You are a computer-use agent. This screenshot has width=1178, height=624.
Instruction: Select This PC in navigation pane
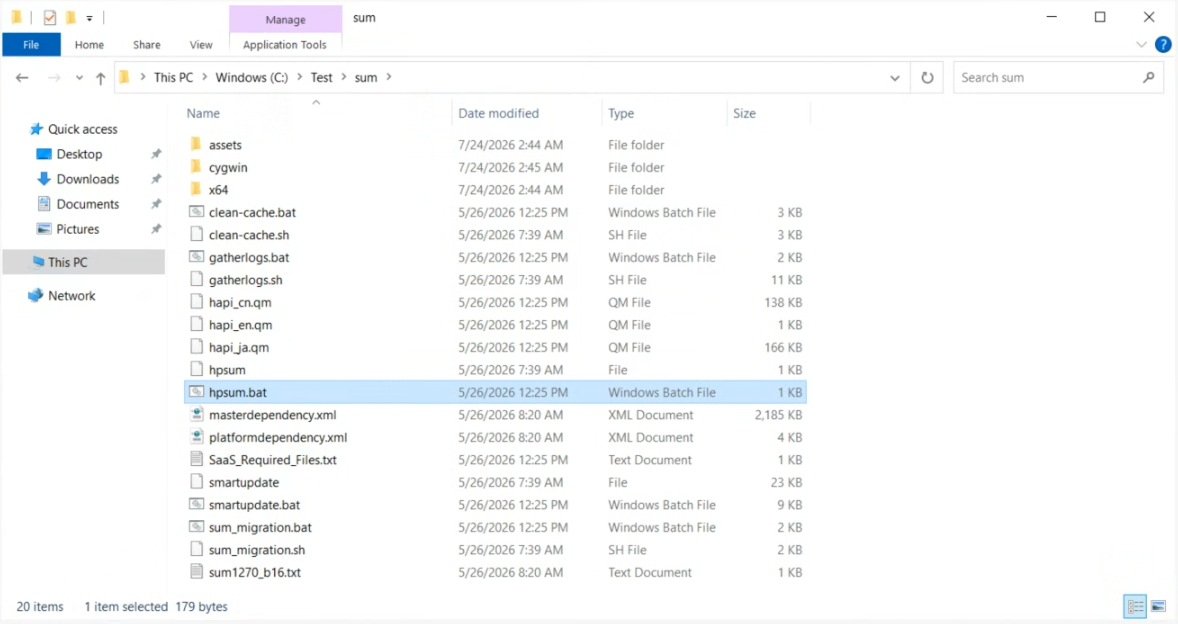coord(83,262)
